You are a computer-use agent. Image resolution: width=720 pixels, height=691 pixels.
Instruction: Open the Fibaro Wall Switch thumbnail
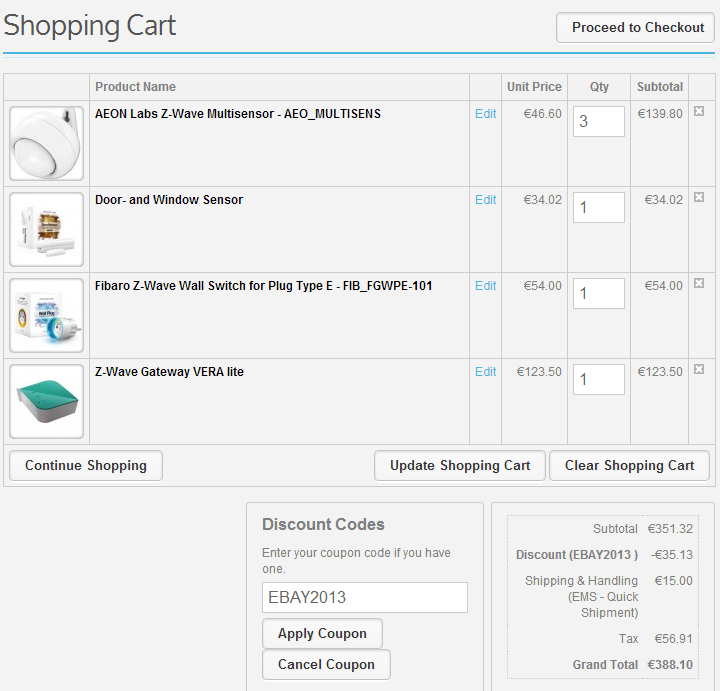coord(46,315)
